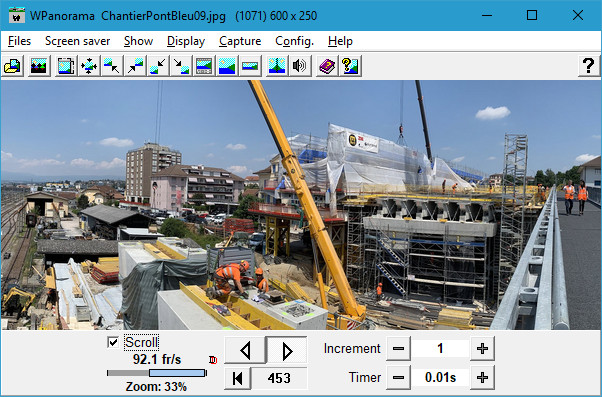The width and height of the screenshot is (602, 397).
Task: Increase the Timer value
Action: [x=482, y=377]
